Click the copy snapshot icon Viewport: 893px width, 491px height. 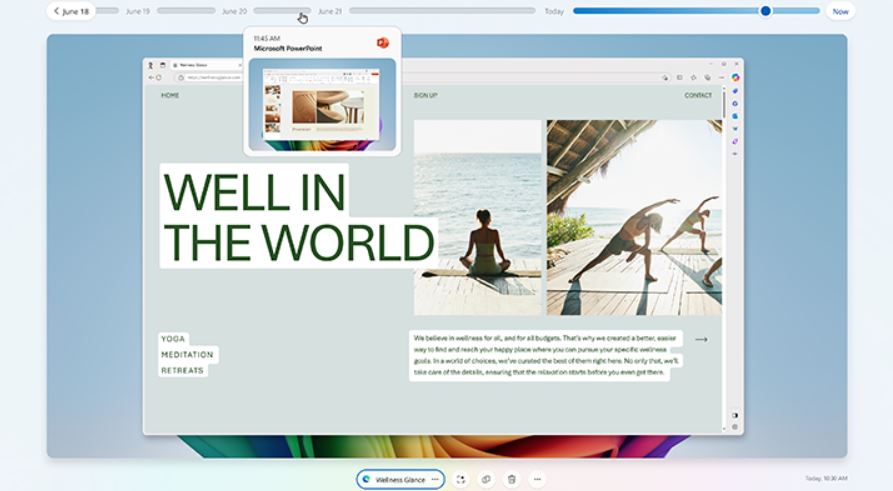486,479
